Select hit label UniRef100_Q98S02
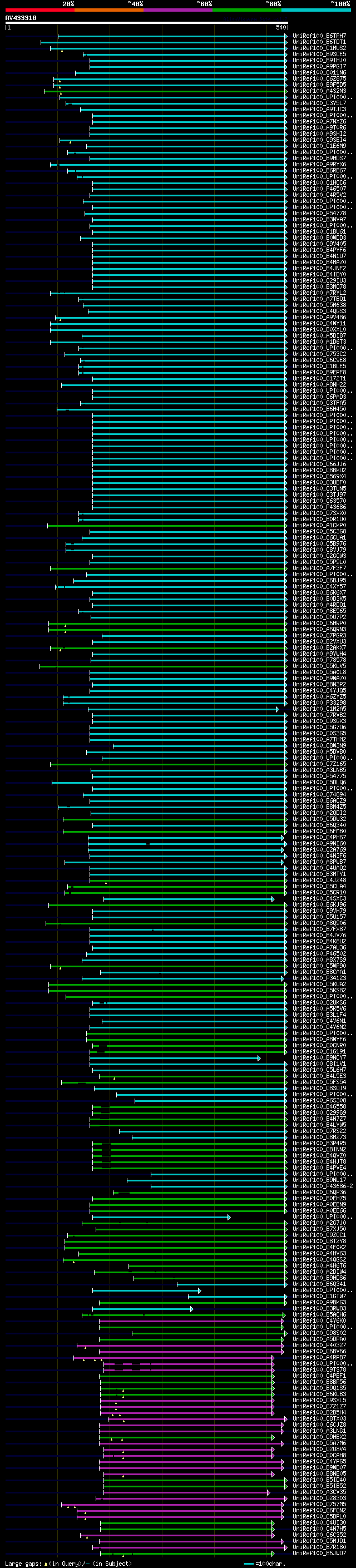This screenshot has height=1568, width=356. pyautogui.click(x=319, y=1333)
